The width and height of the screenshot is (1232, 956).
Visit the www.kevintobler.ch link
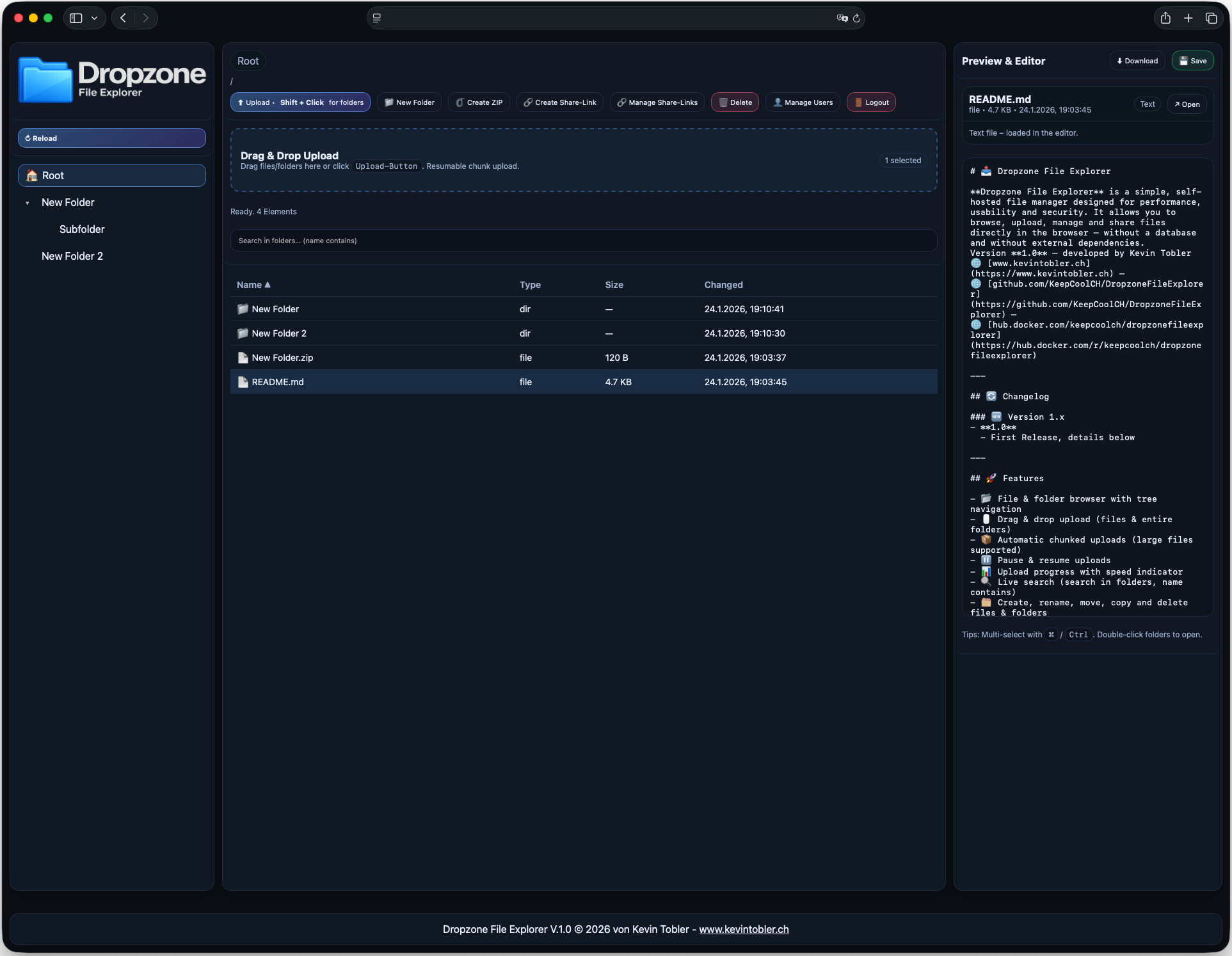pos(744,929)
